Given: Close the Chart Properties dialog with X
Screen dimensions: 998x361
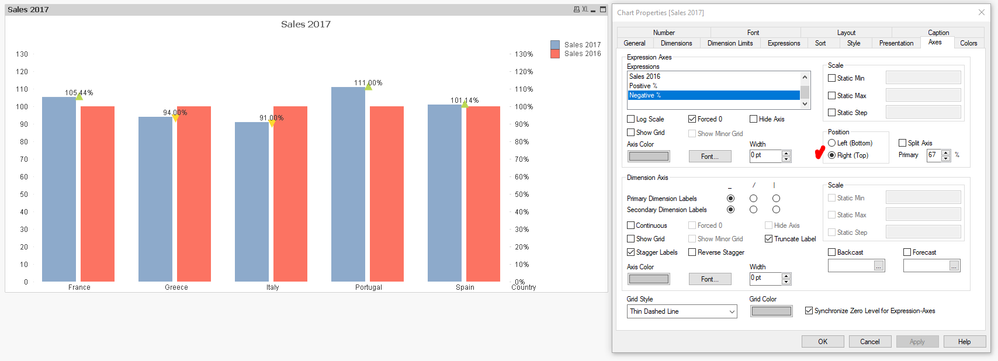Looking at the screenshot, I should click(x=981, y=12).
